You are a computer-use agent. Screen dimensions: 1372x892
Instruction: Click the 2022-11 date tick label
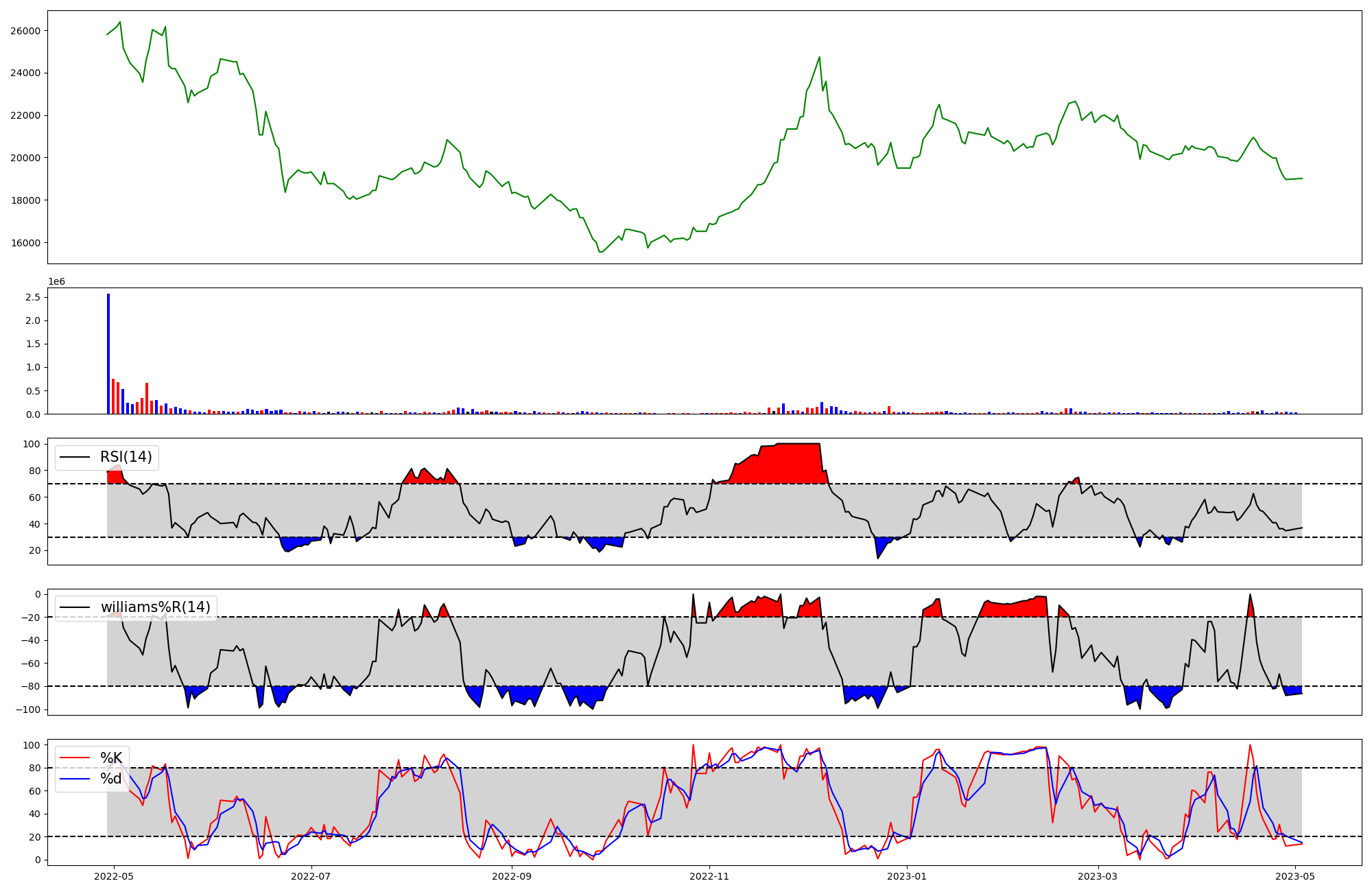pos(709,876)
